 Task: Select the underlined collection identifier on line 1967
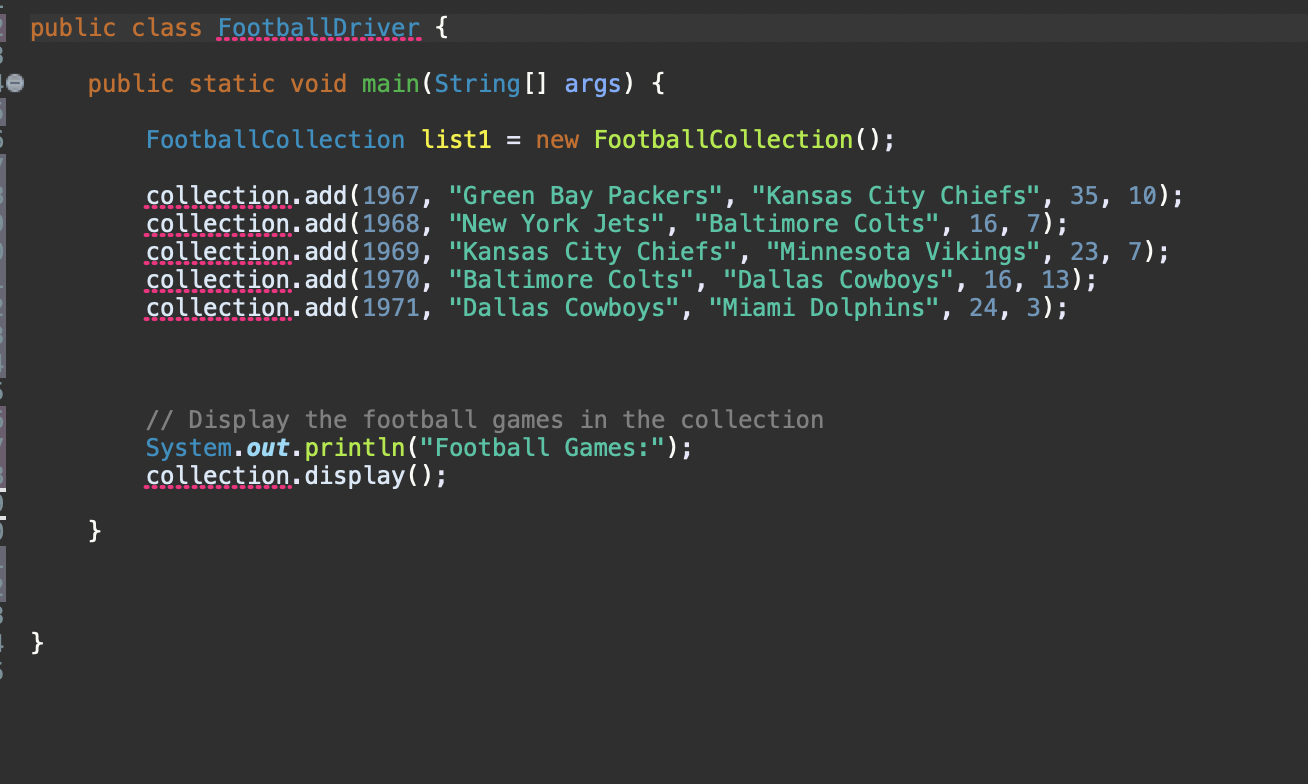point(216,195)
